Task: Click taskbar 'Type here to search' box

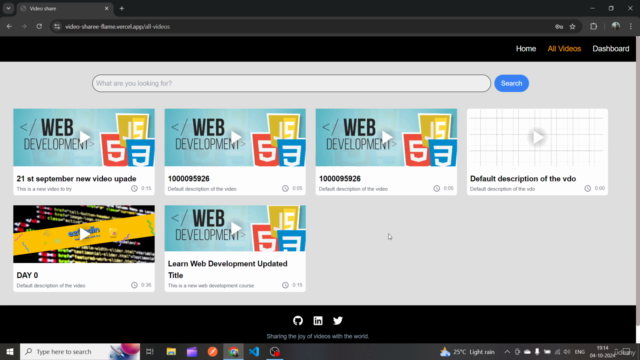Action: 80,351
